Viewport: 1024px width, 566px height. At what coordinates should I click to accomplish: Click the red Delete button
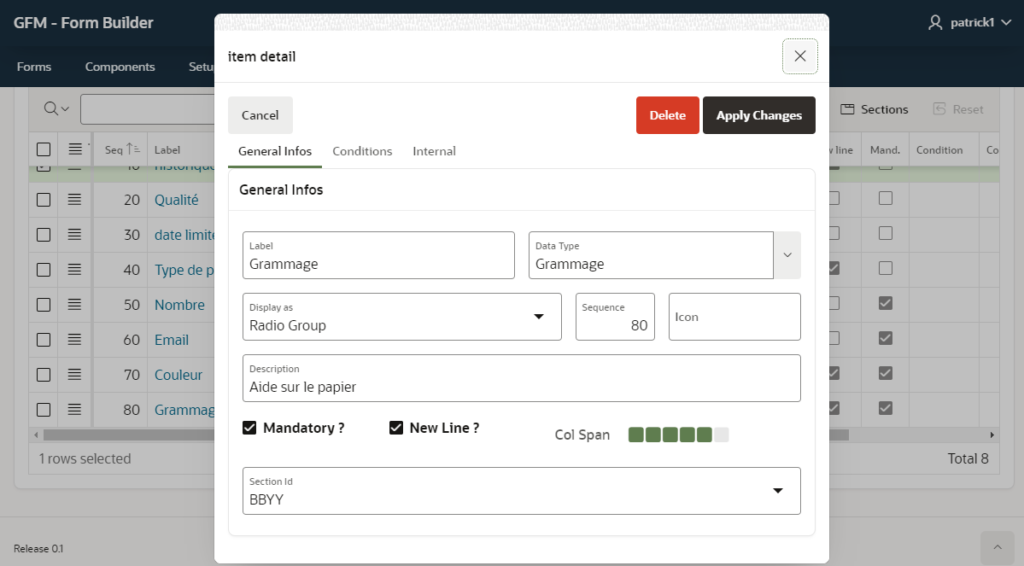(667, 115)
